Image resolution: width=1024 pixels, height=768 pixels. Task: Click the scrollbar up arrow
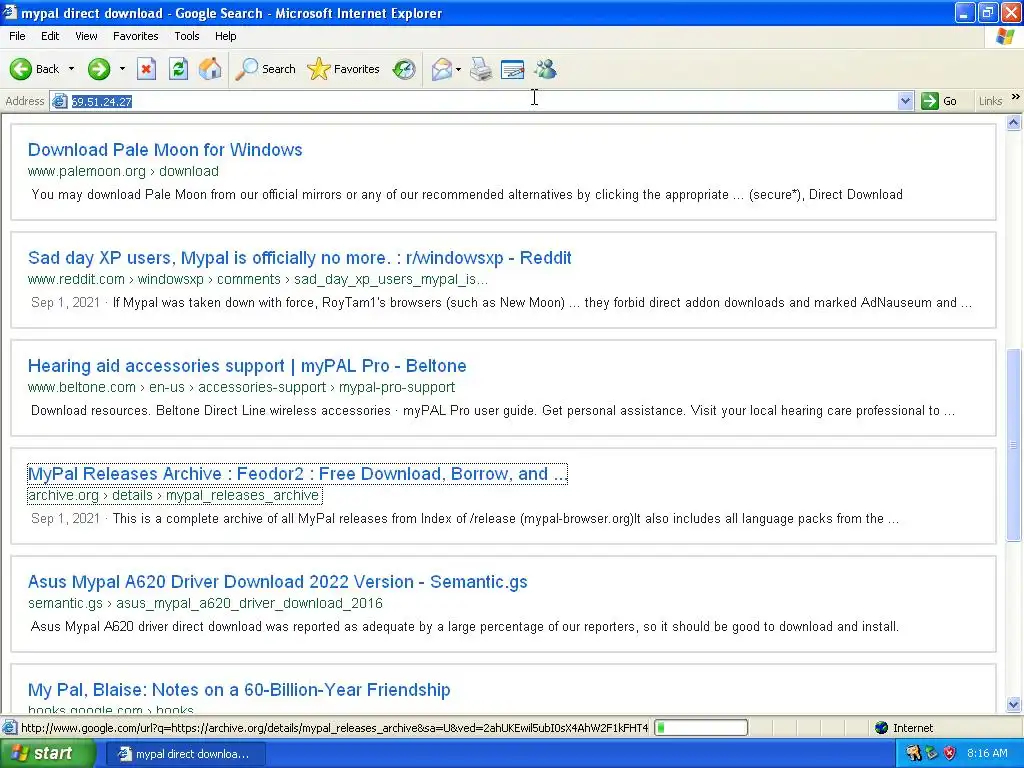coord(1014,123)
